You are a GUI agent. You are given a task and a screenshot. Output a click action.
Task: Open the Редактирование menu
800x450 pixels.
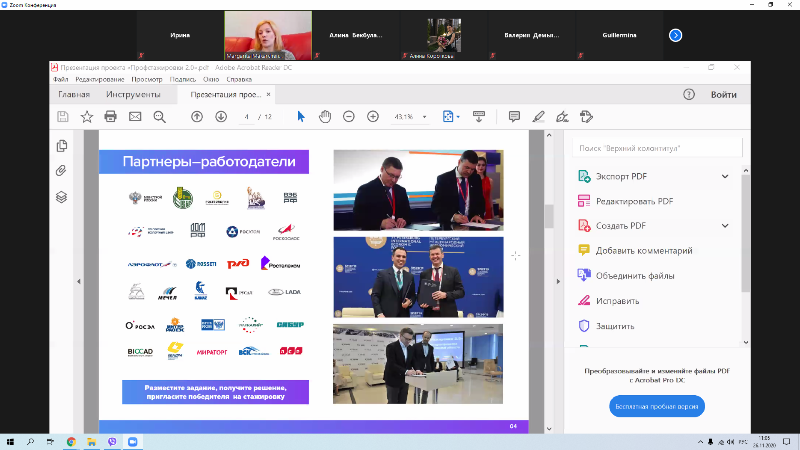99,79
